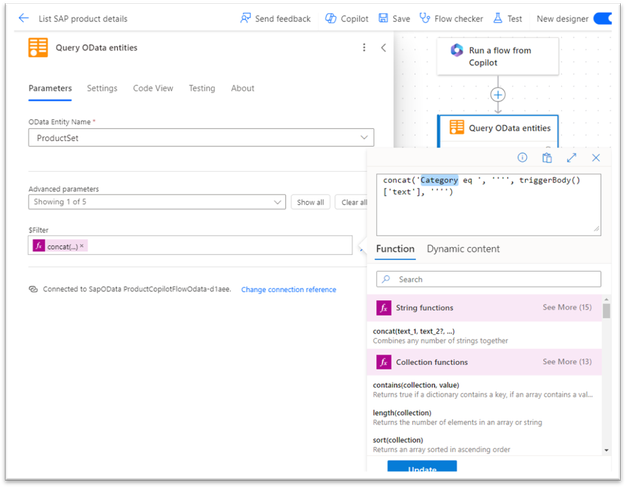The image size is (627, 488).
Task: Click the connection link icon
Action: (x=33, y=289)
